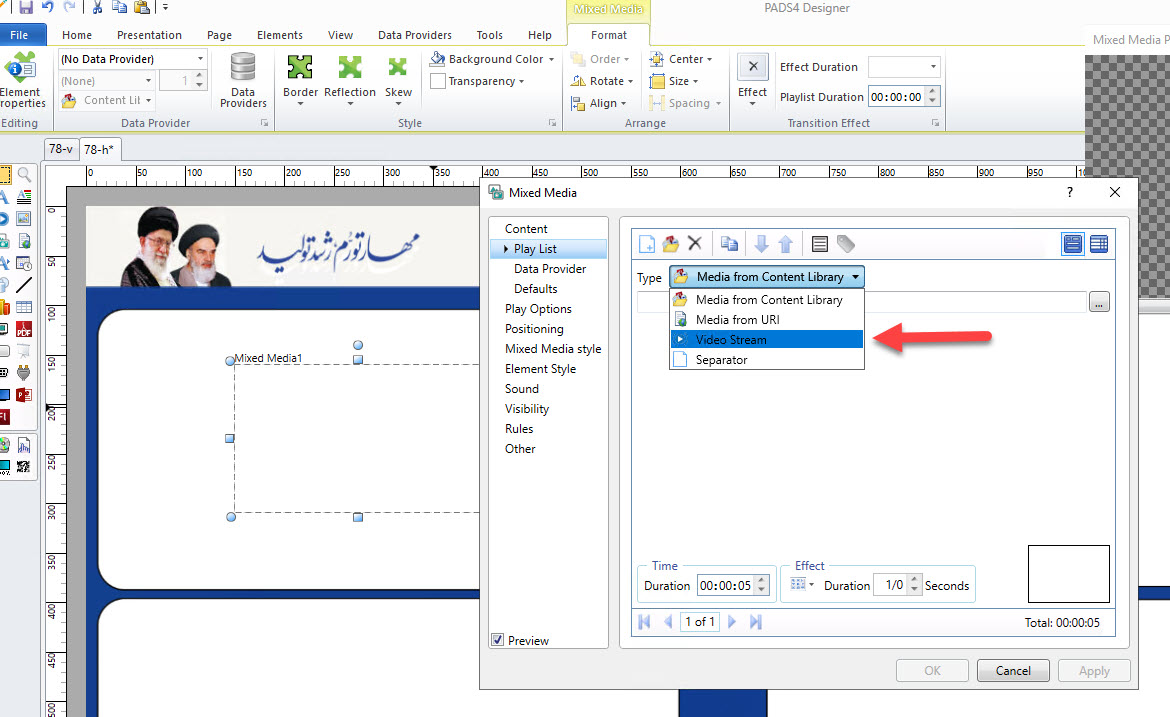
Task: Click the copy item icon in playlist toolbar
Action: coord(729,244)
